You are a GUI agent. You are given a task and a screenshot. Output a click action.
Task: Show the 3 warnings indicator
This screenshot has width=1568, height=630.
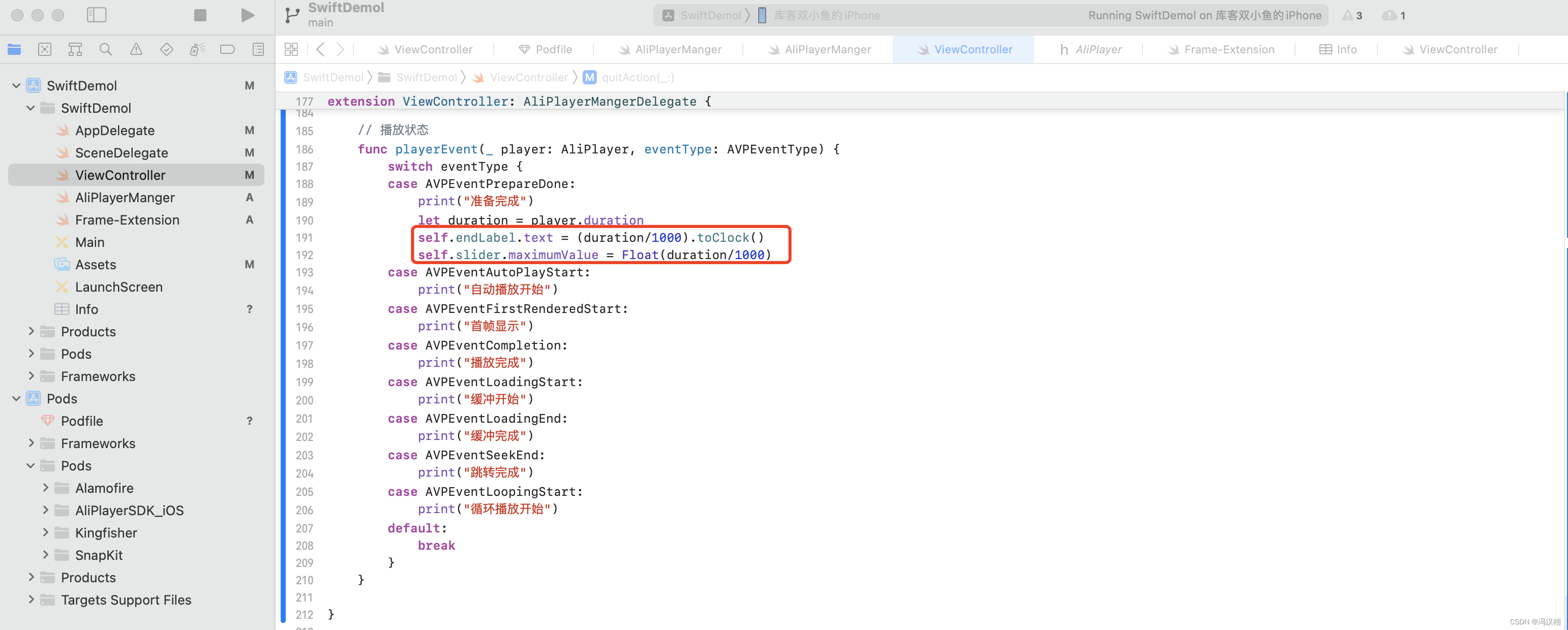click(x=1352, y=15)
